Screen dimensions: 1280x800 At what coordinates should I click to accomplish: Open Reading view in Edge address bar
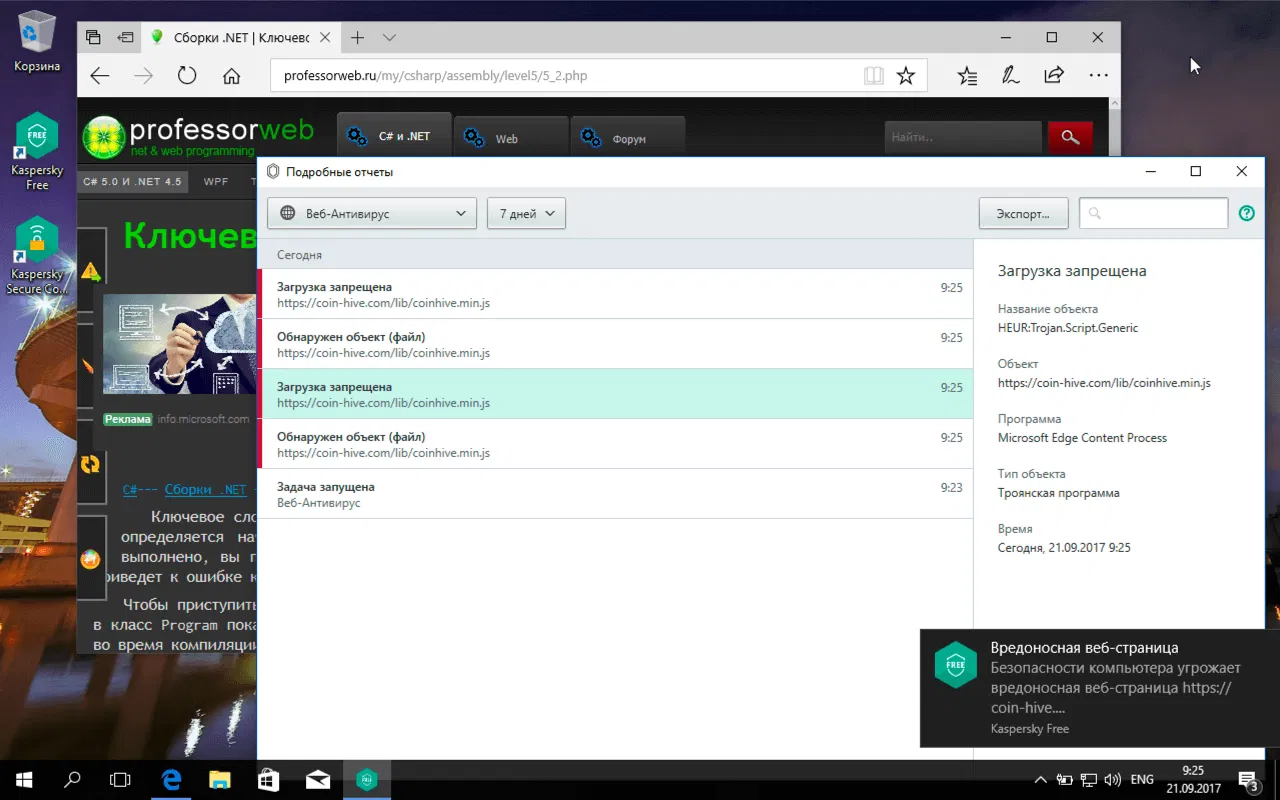click(873, 75)
